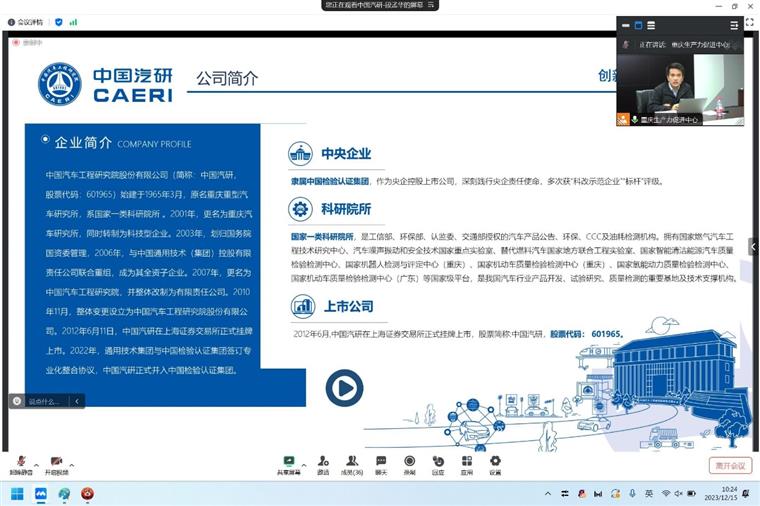Open the notification bell in taskbar
Screen dimensions: 760x506
point(746,494)
